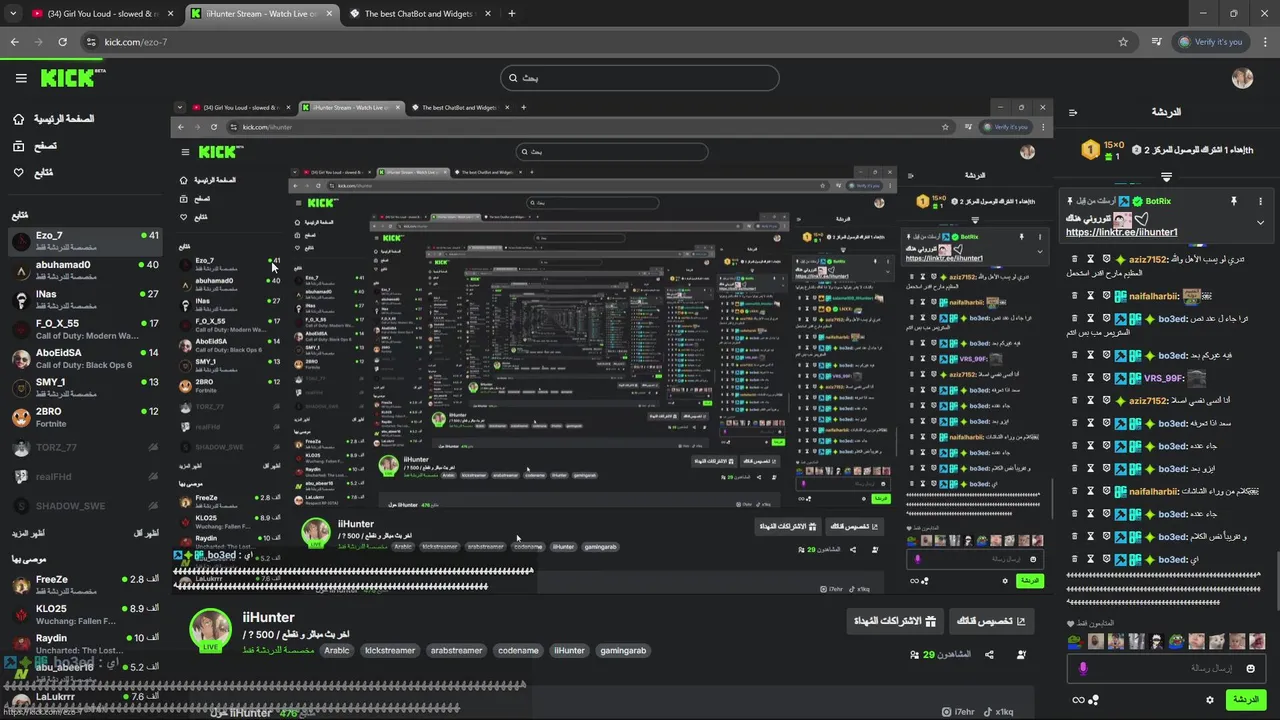Click the gift subscriptions button under the stream

[894, 621]
